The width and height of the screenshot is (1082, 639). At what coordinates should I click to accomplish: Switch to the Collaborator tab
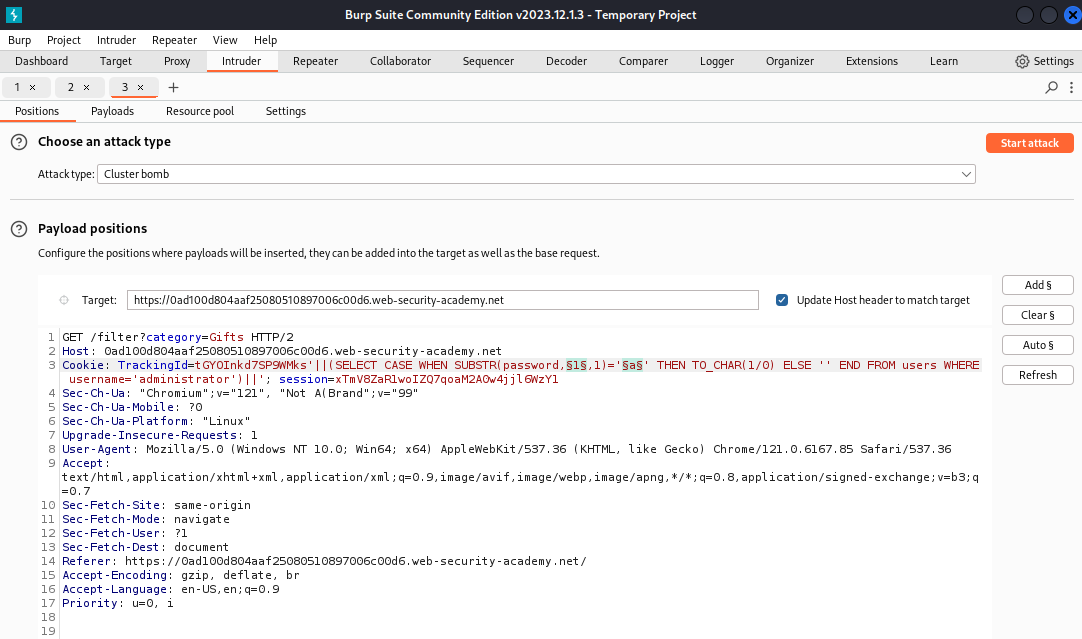coord(400,61)
